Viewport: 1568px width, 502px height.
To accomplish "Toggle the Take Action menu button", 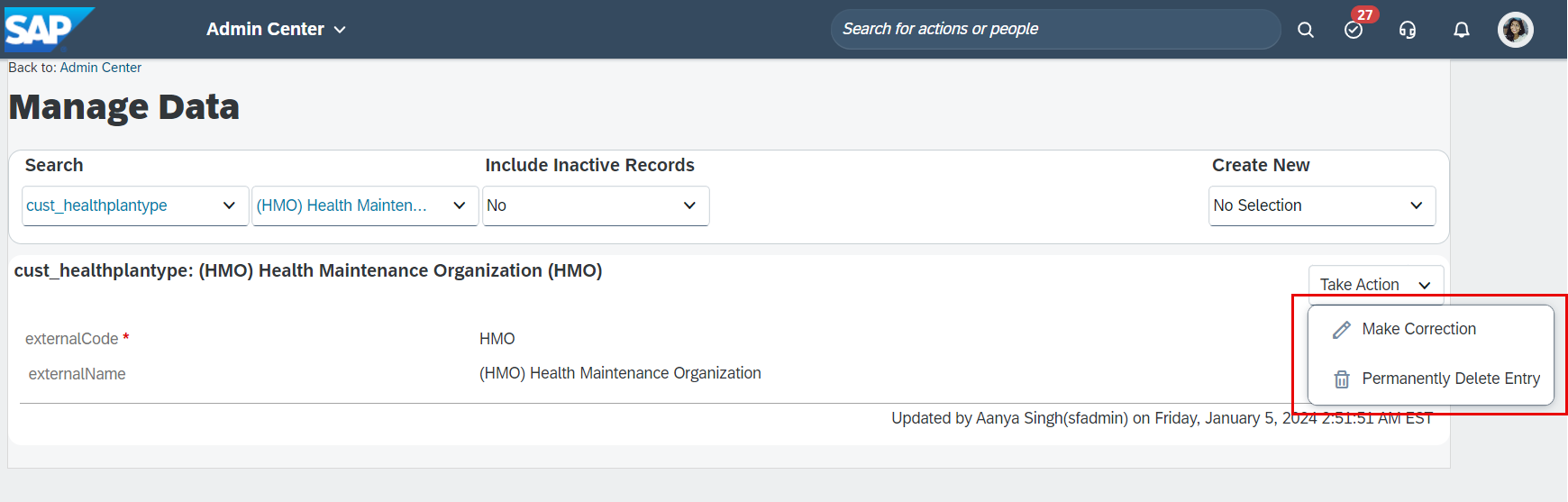I will point(1376,285).
